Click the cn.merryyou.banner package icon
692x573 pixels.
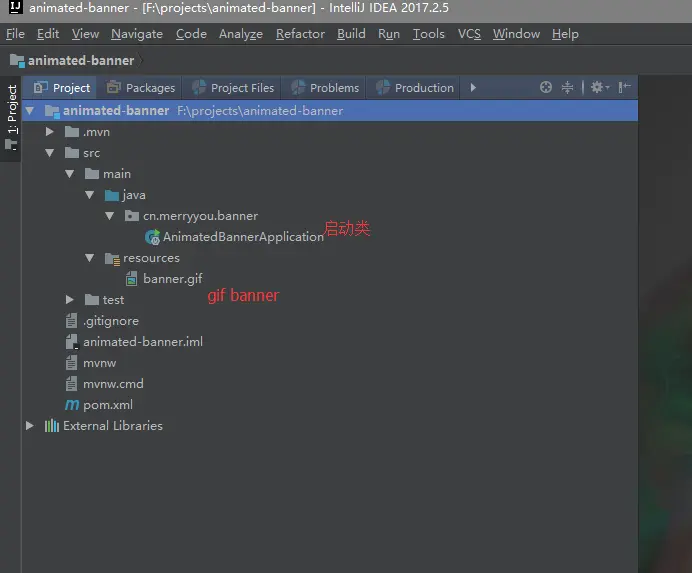click(132, 216)
